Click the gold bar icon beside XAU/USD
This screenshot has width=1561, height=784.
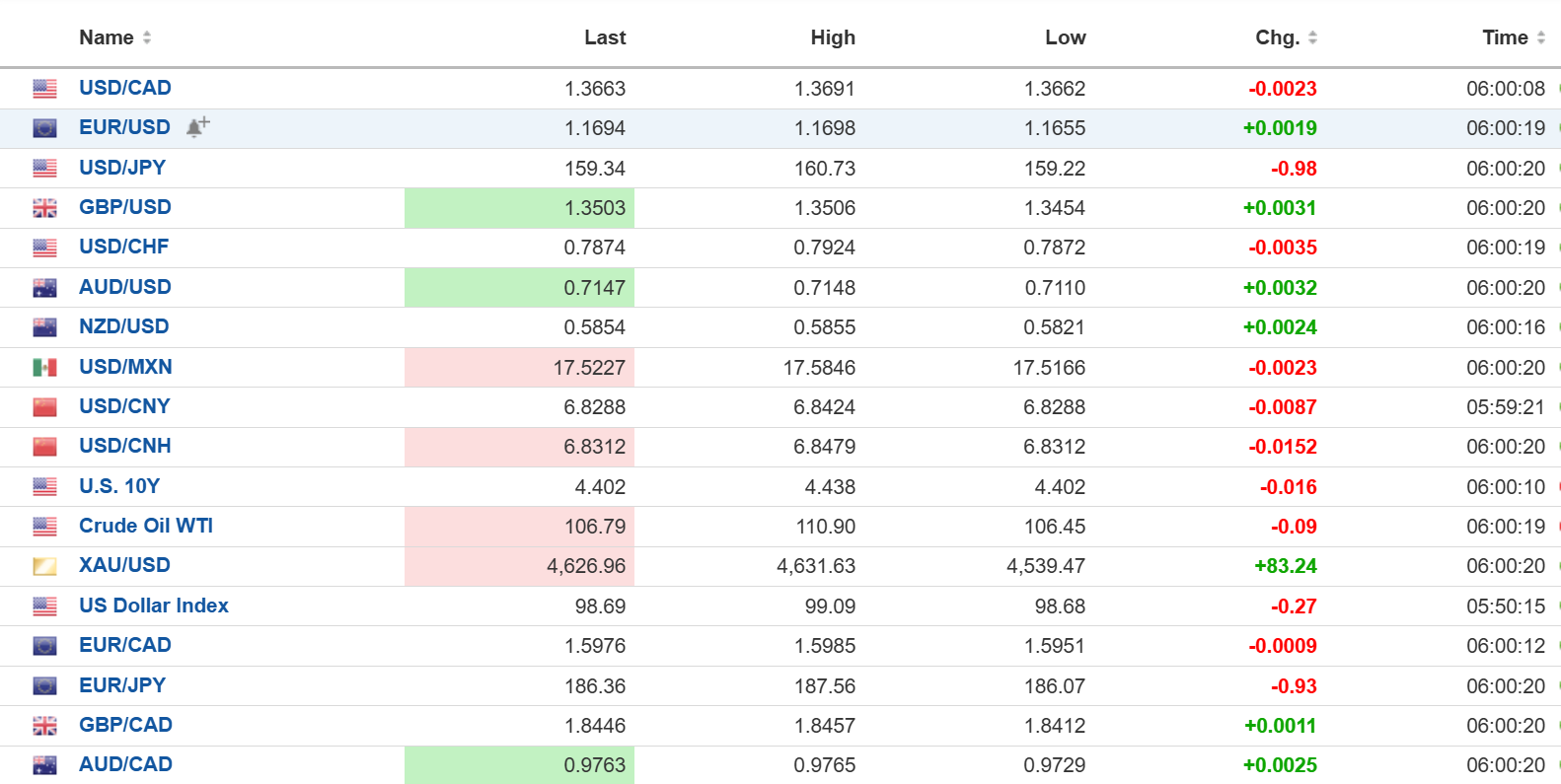pos(44,566)
